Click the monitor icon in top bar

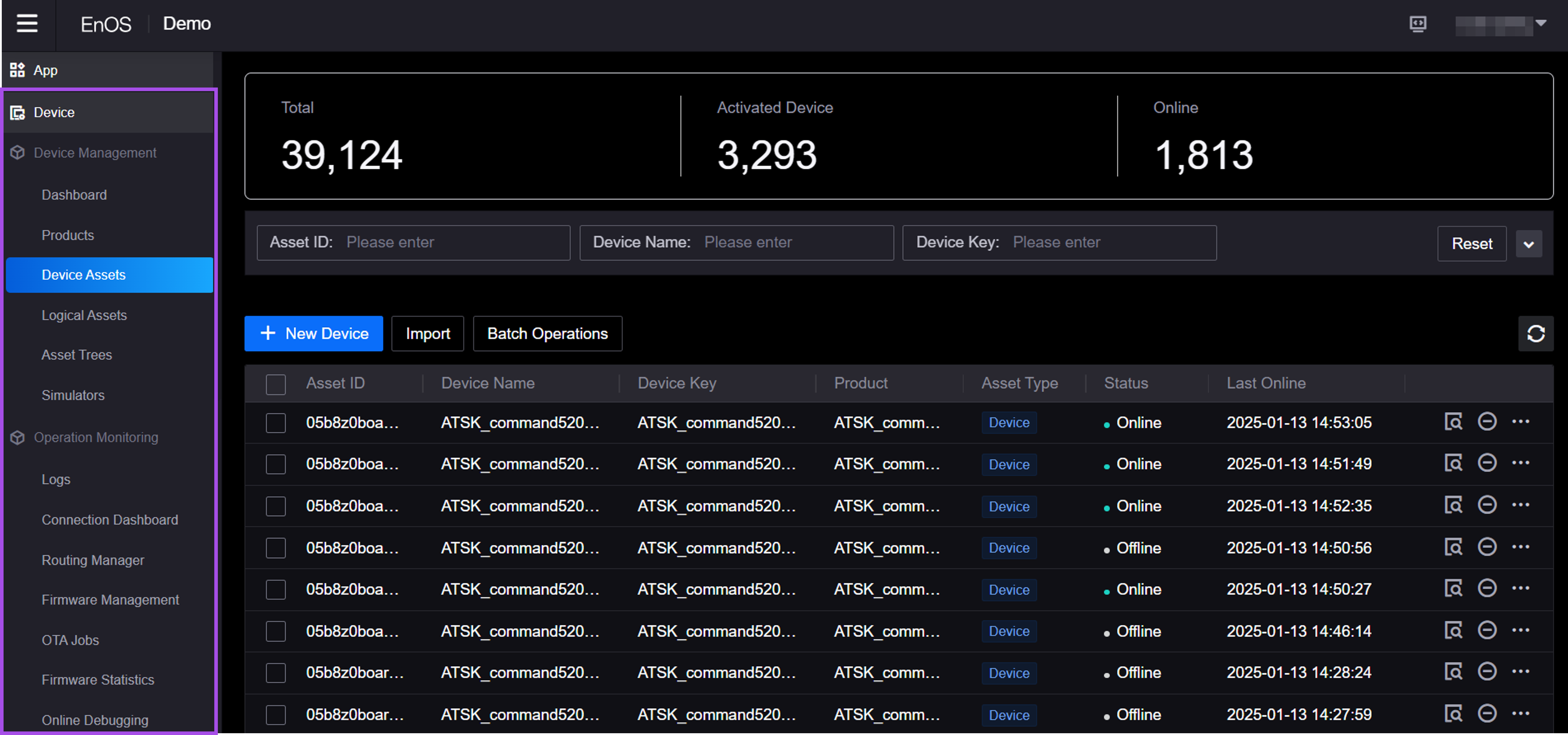[1418, 24]
